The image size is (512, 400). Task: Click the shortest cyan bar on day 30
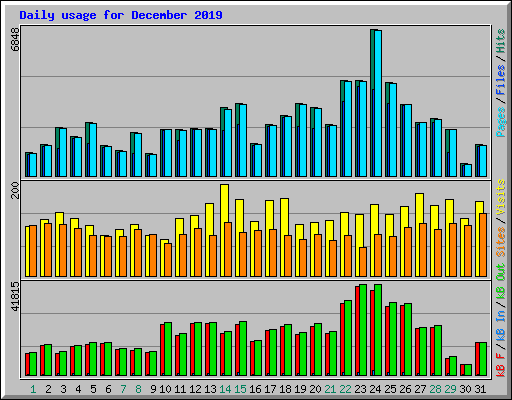(468, 170)
